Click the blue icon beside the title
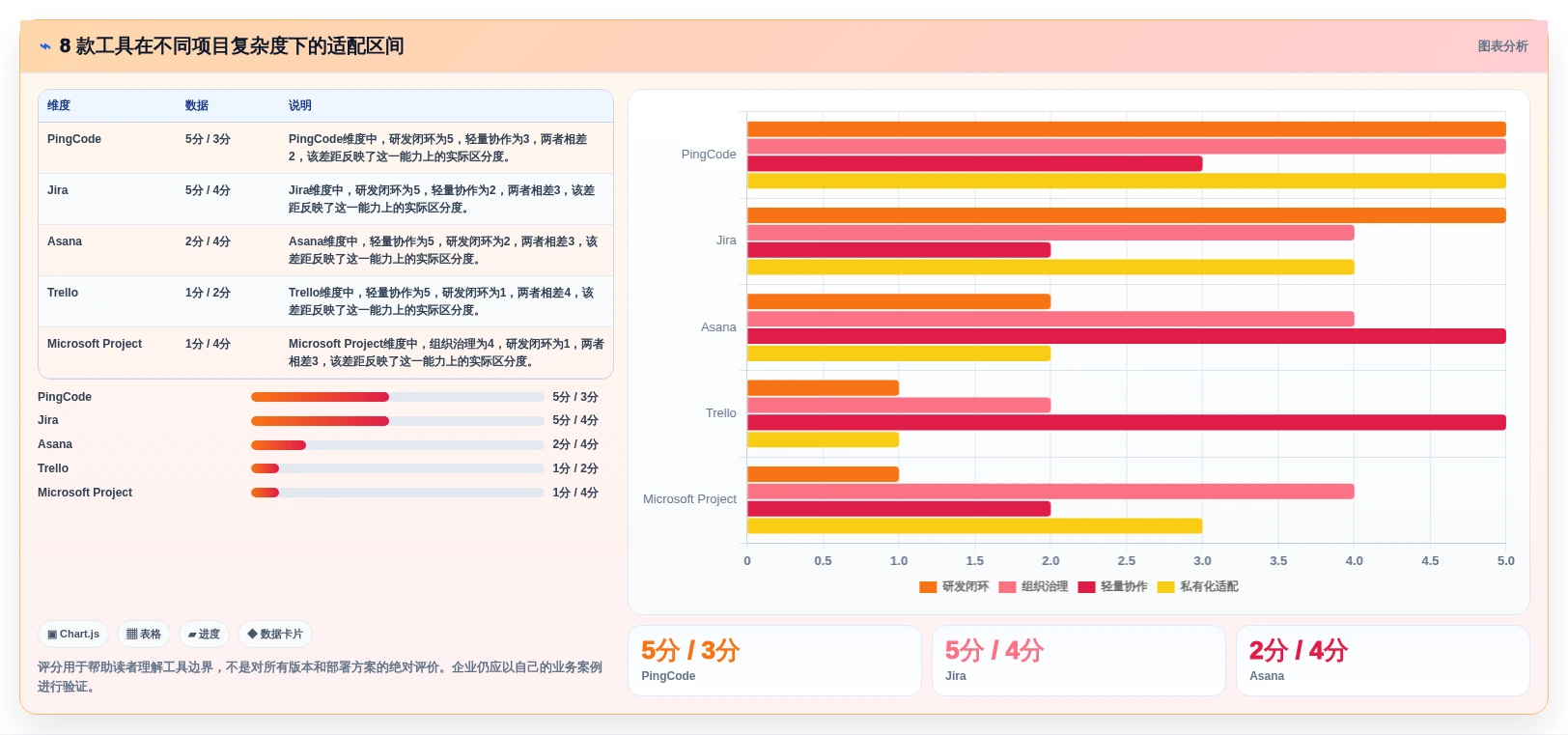This screenshot has height=735, width=1568. point(44,46)
